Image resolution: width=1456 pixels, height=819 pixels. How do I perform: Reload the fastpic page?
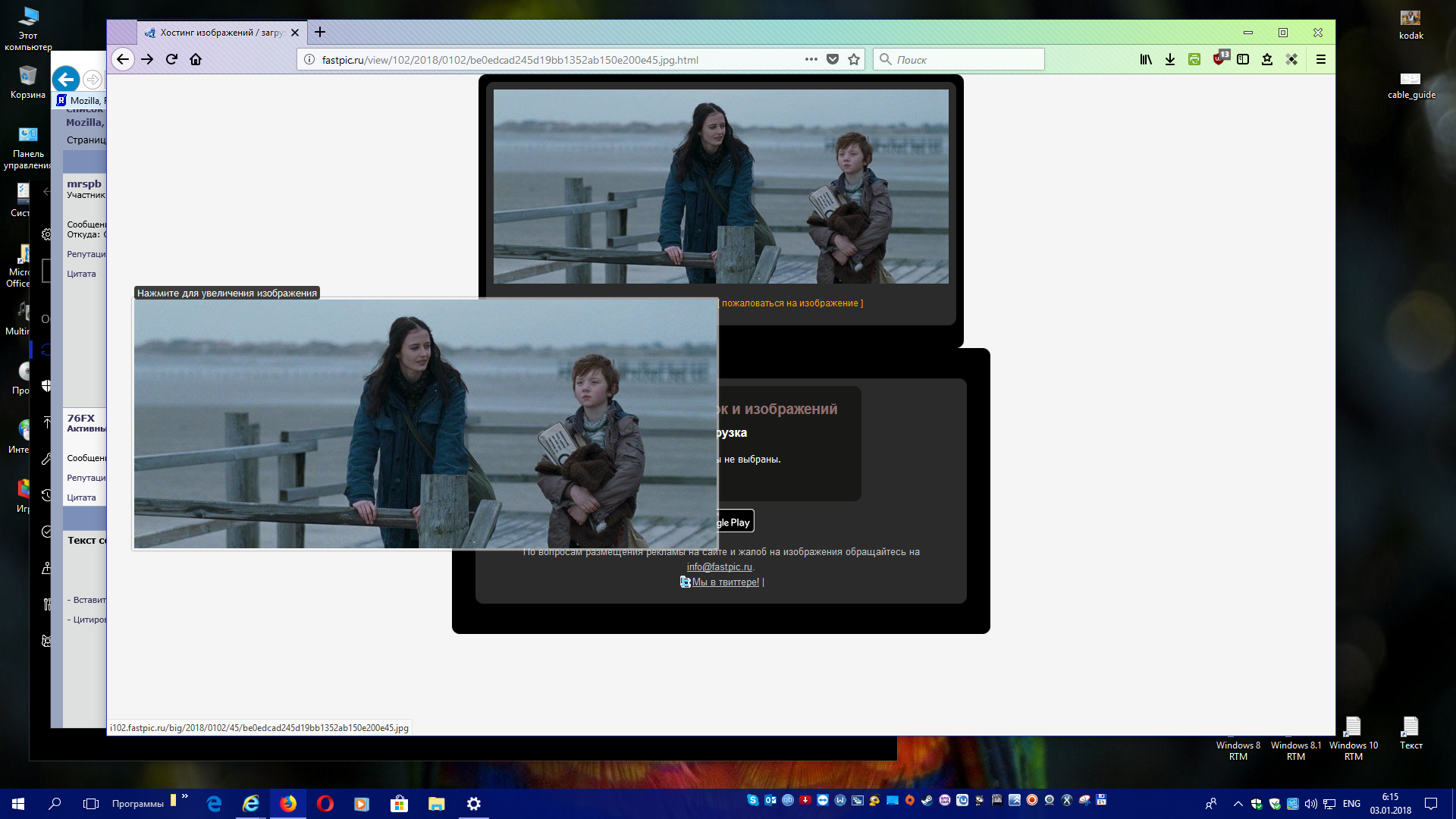coord(171,59)
